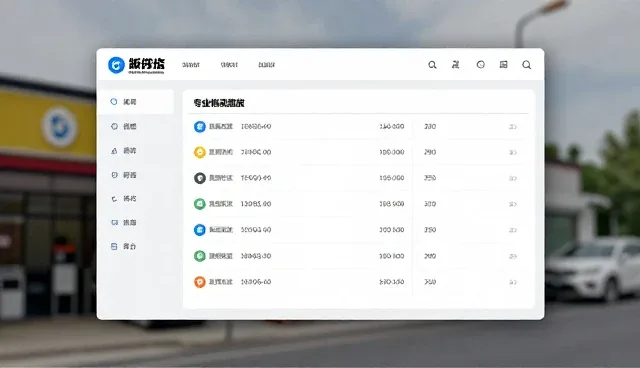The image size is (640, 368).
Task: Select the sixth sidebar item with monitor icon
Action: [136, 223]
